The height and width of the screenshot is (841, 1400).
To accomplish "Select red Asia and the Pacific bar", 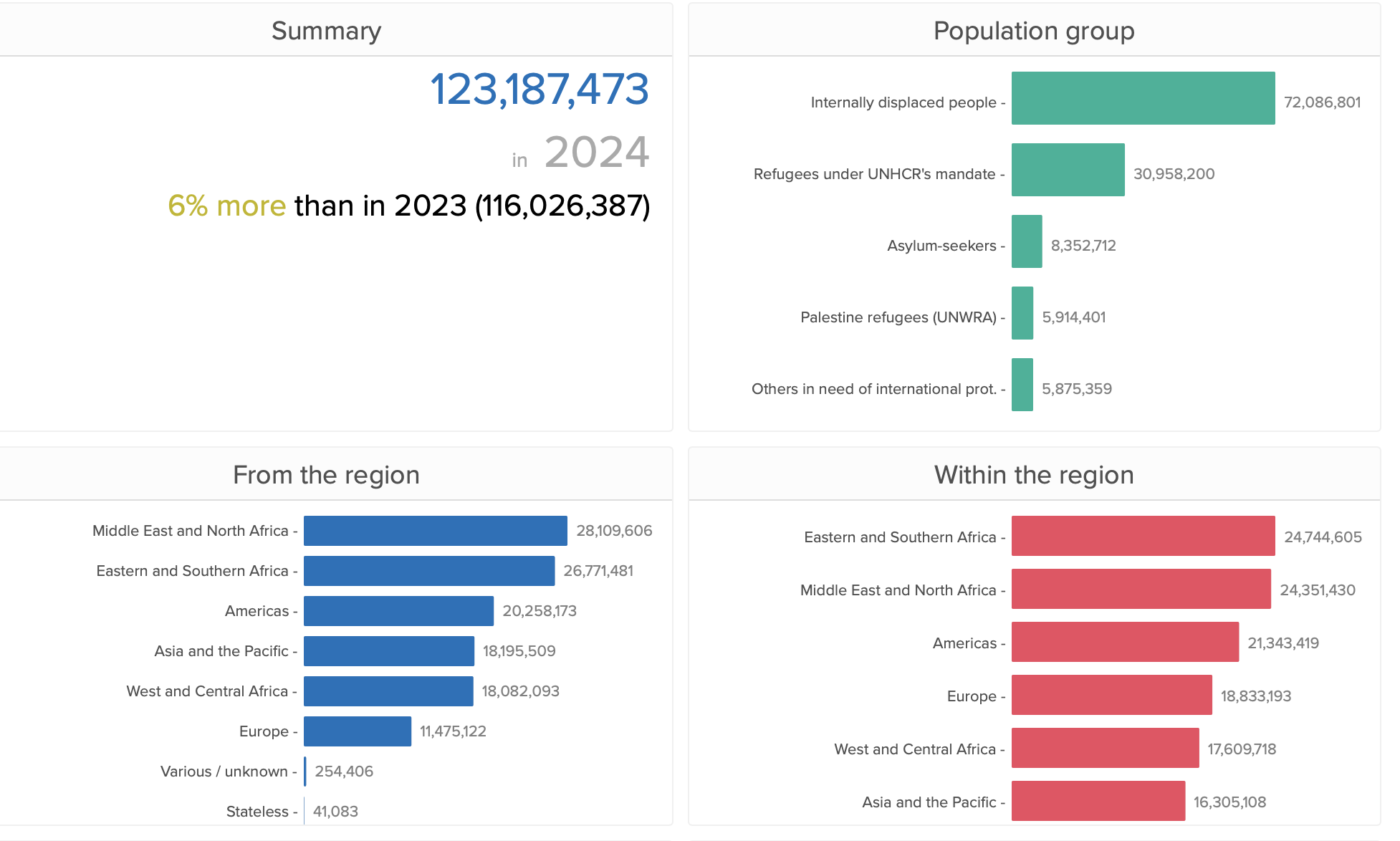I will 1098,801.
